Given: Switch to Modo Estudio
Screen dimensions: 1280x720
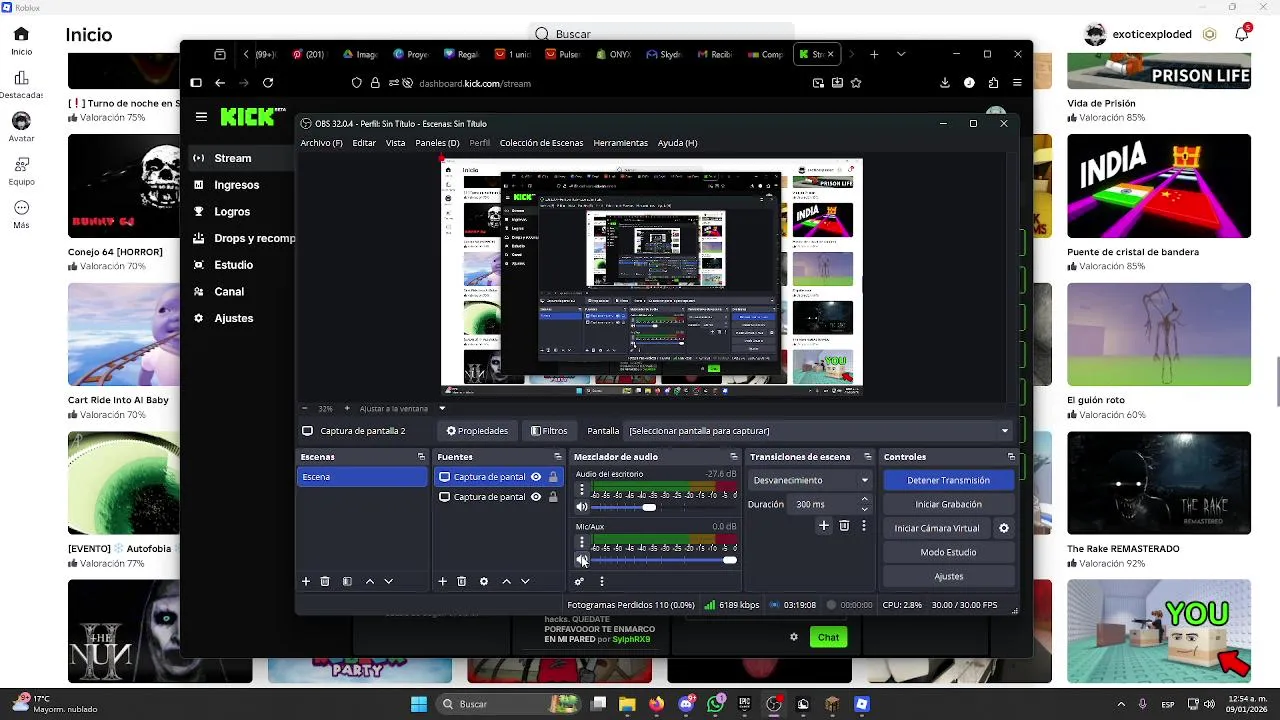Looking at the screenshot, I should click(948, 552).
